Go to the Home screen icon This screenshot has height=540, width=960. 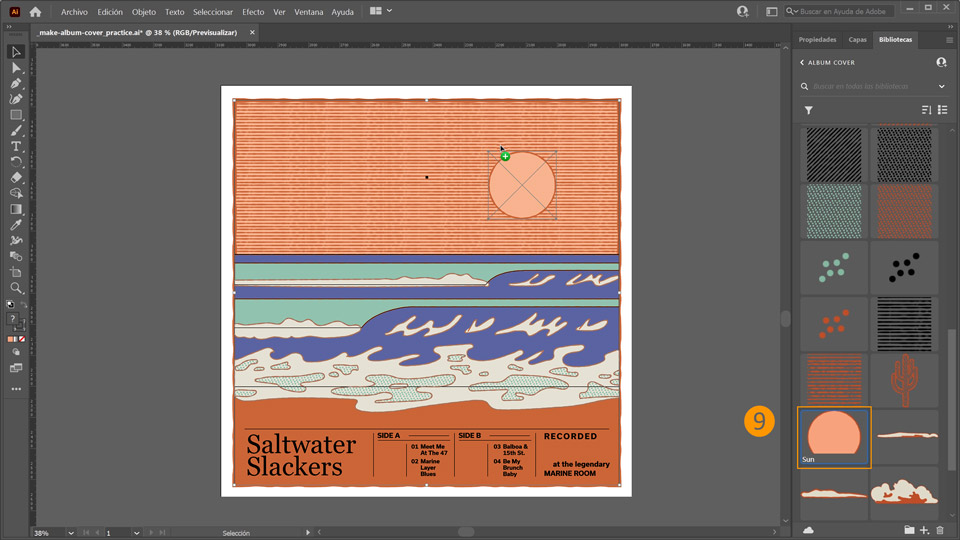(36, 12)
